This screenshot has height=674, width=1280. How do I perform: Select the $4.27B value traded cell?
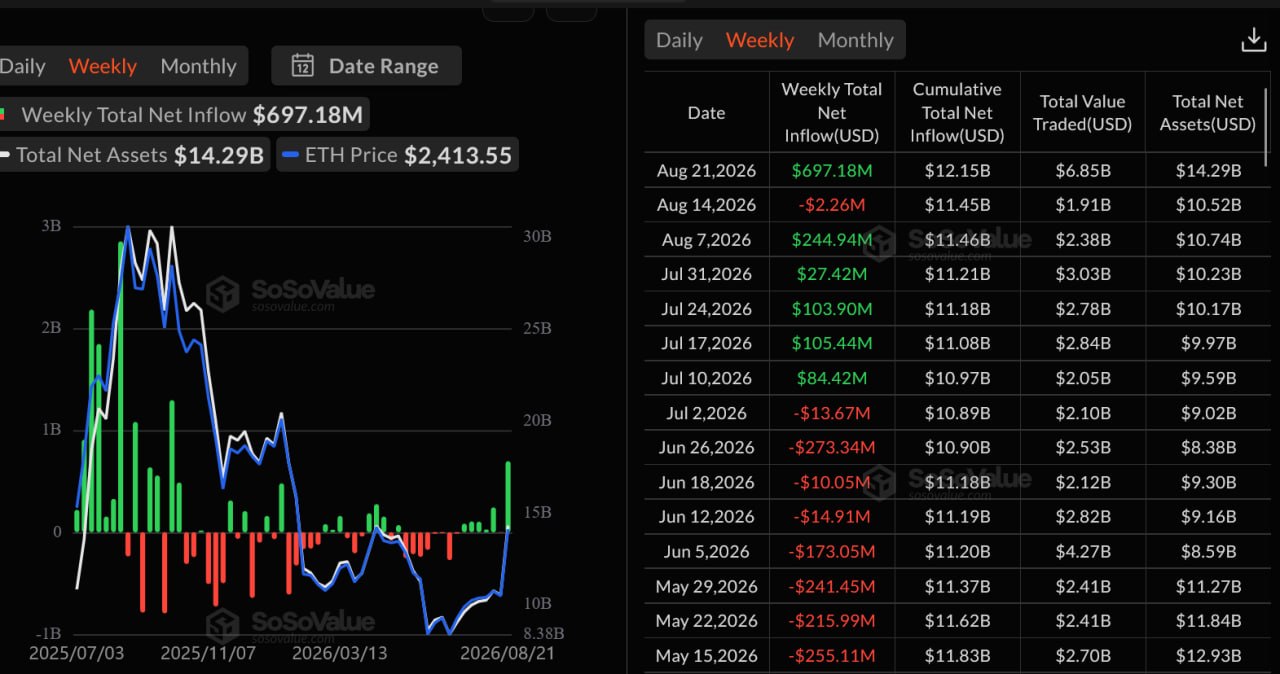pos(1082,551)
